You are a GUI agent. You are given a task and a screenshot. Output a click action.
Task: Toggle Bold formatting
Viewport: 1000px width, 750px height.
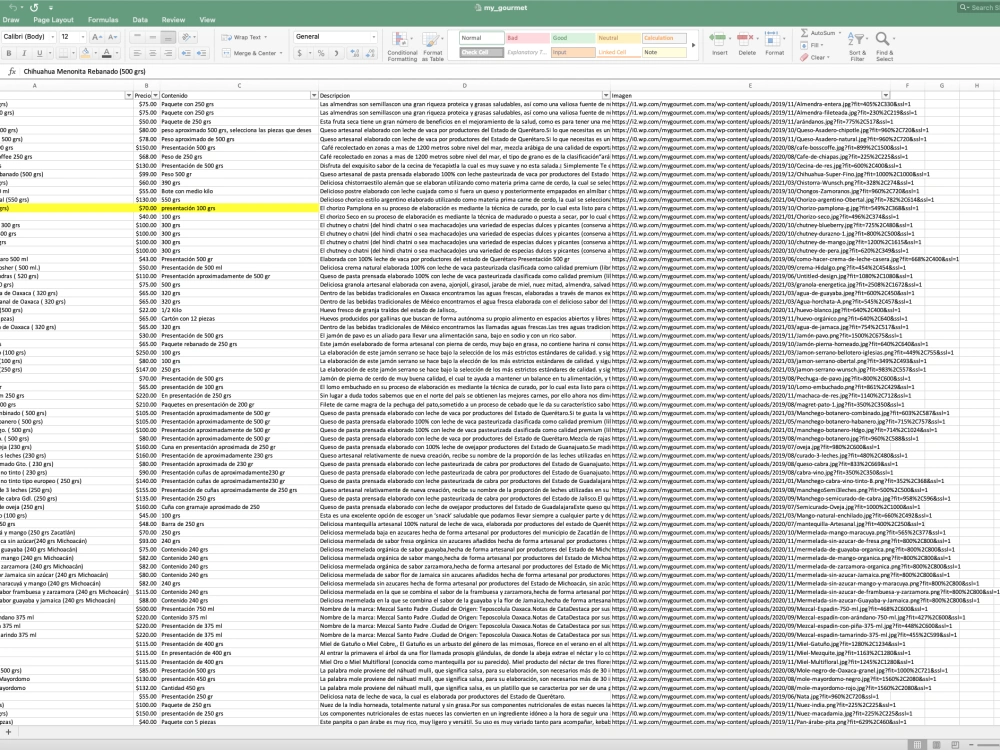click(9, 53)
